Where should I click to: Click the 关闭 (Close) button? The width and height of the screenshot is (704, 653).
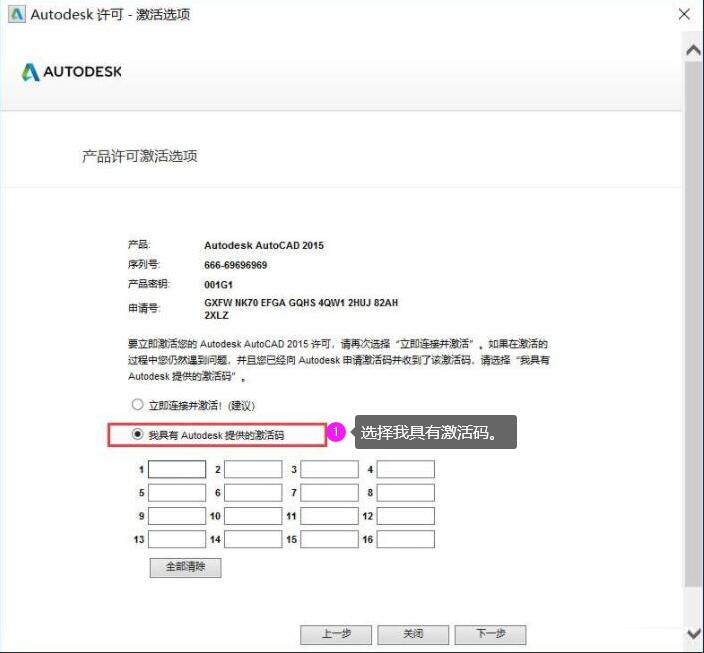(x=413, y=634)
